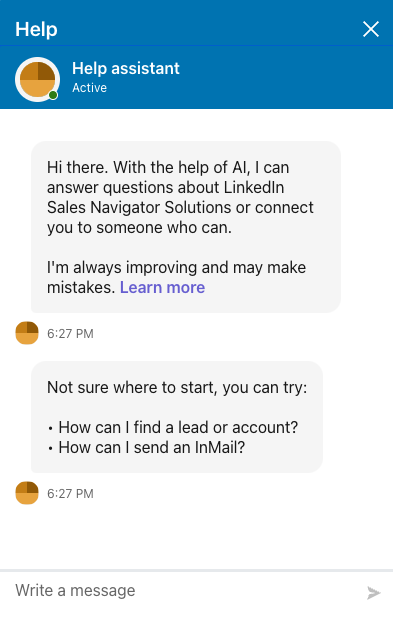Select 'How can I find a lead or account?'
Screen dimensions: 393x642
(178, 427)
